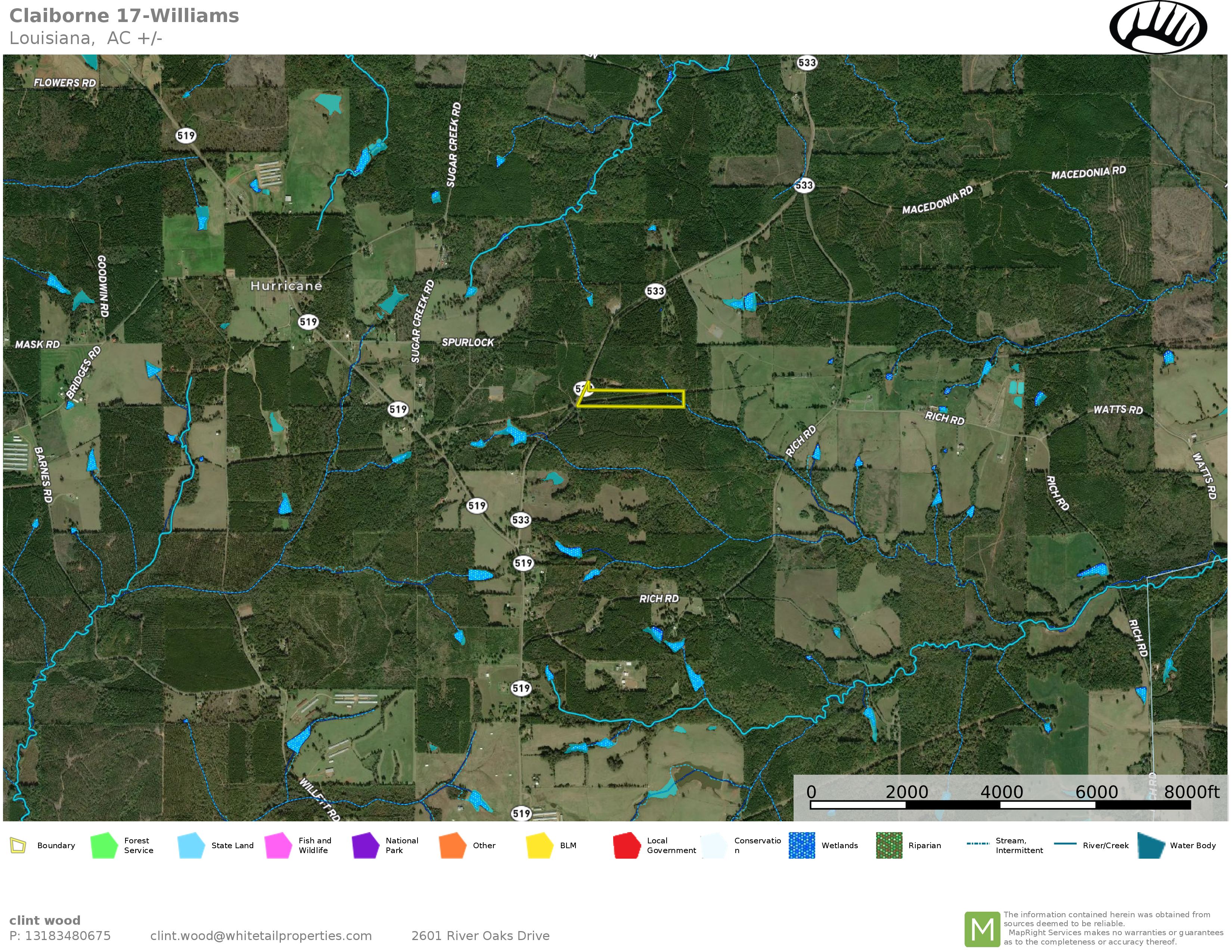
Task: Click the red Local Government swatch
Action: point(627,845)
